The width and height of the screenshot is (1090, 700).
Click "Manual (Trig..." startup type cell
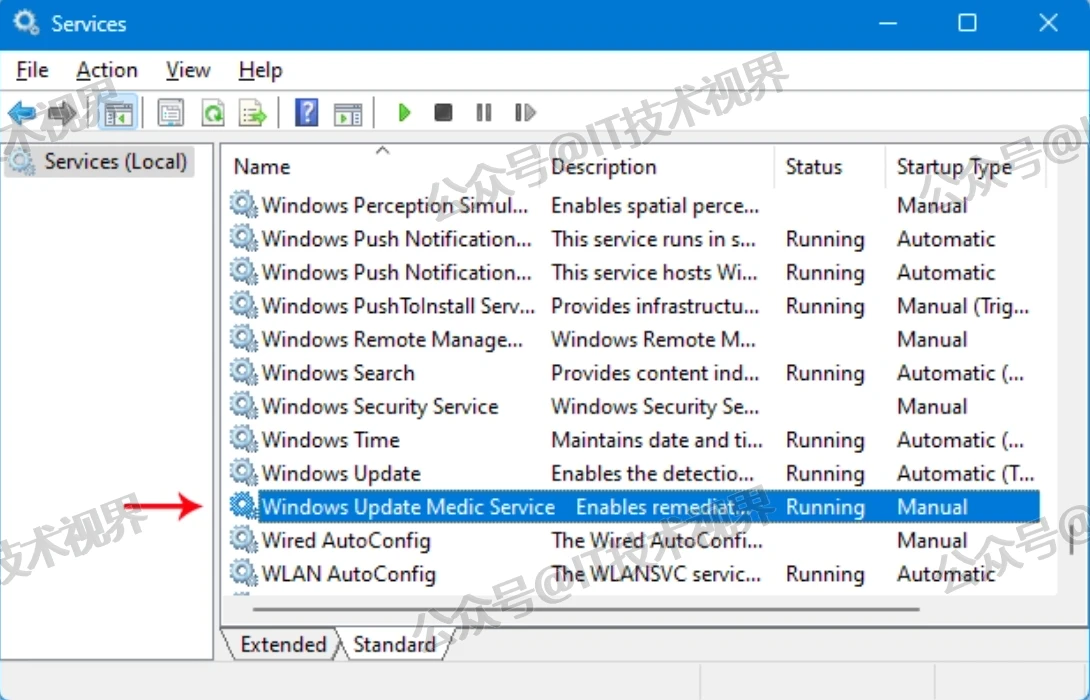[x=963, y=306]
